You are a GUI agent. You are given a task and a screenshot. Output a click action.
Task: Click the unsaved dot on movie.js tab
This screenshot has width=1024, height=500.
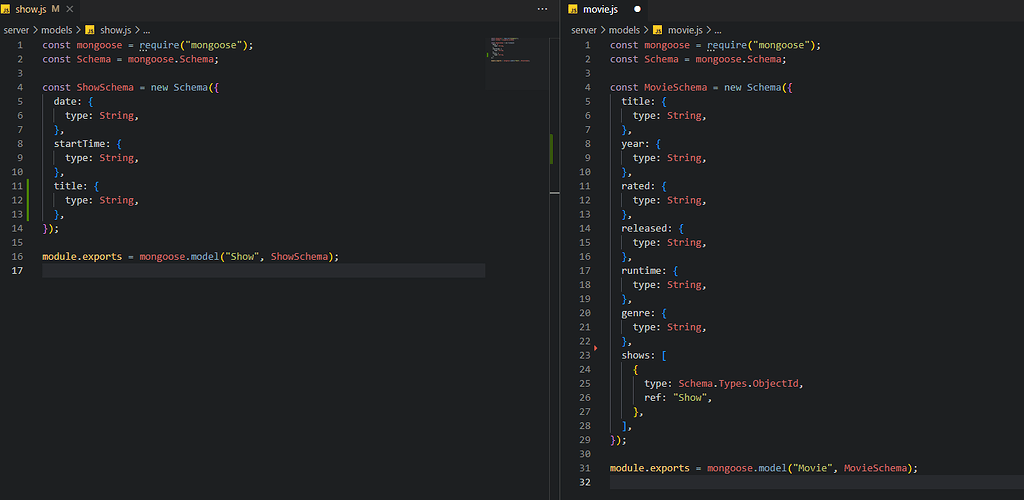point(637,9)
